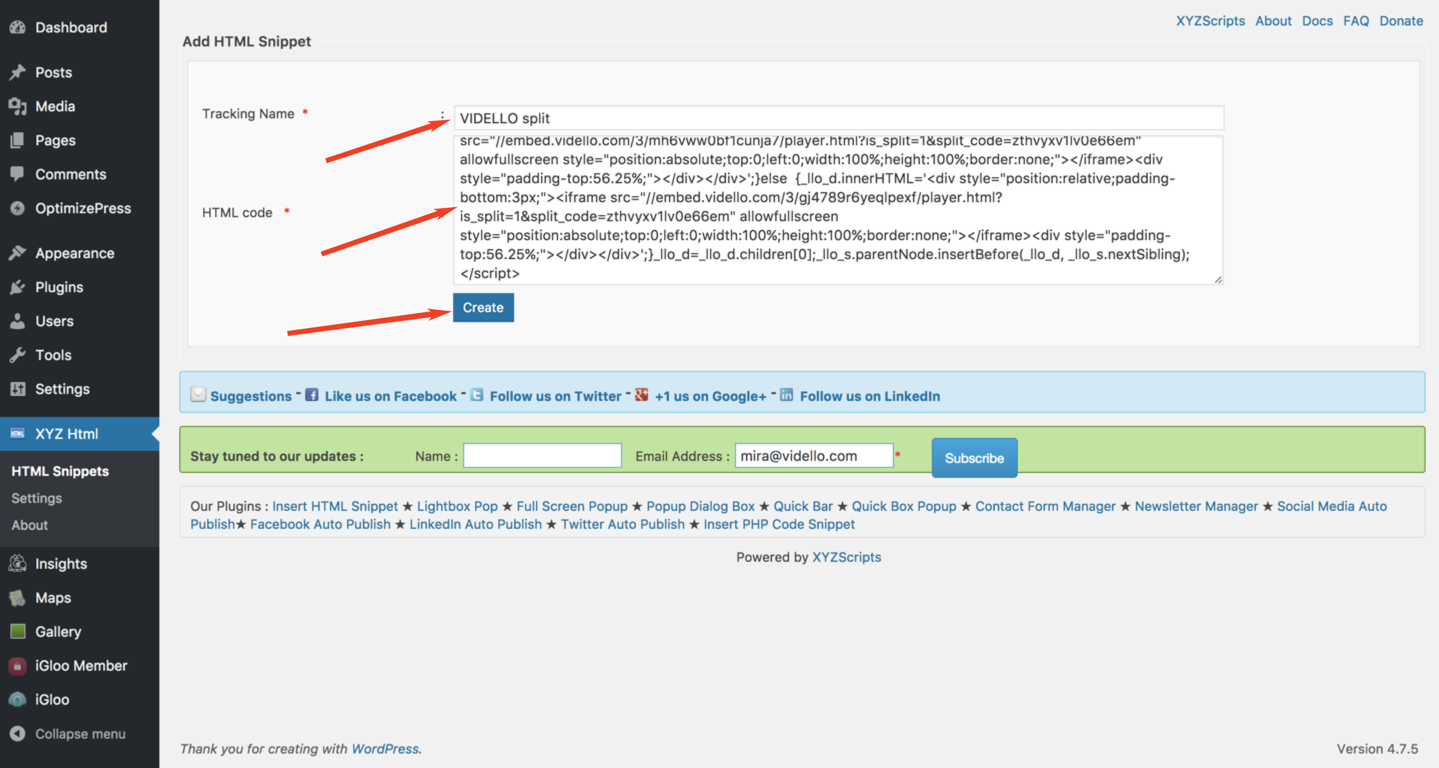Screen dimensions: 1439x768
Task: Open the Donate link at top
Action: tap(1401, 21)
